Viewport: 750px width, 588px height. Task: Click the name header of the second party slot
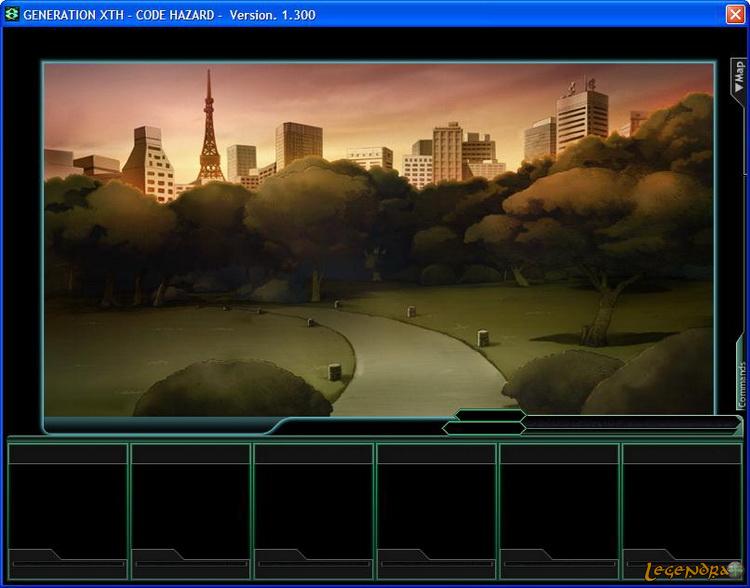pos(191,454)
